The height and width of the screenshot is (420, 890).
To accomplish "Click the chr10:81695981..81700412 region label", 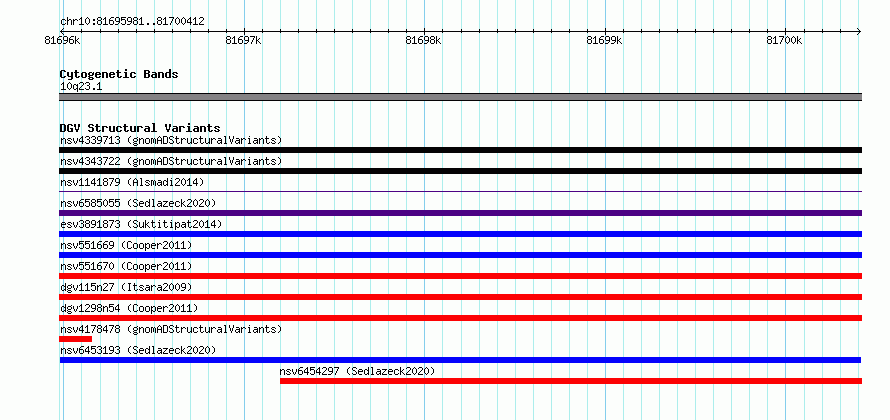I will point(132,22).
